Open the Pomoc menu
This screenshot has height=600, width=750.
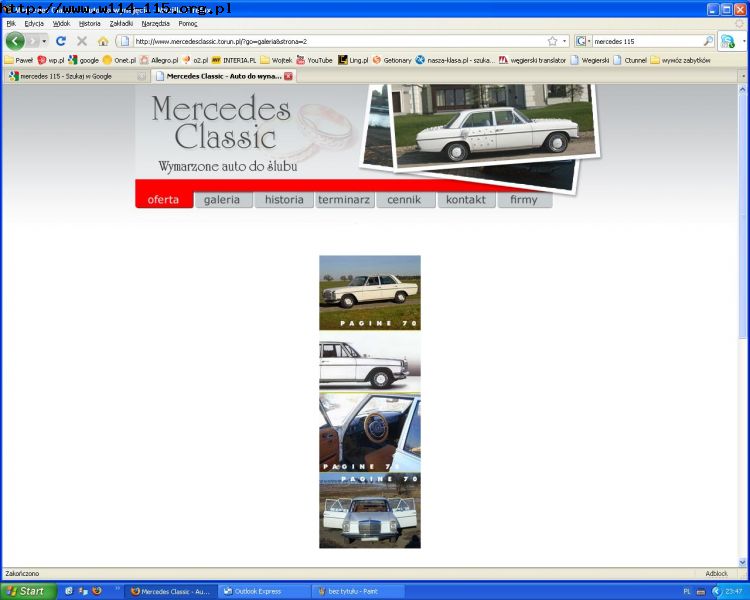[188, 23]
